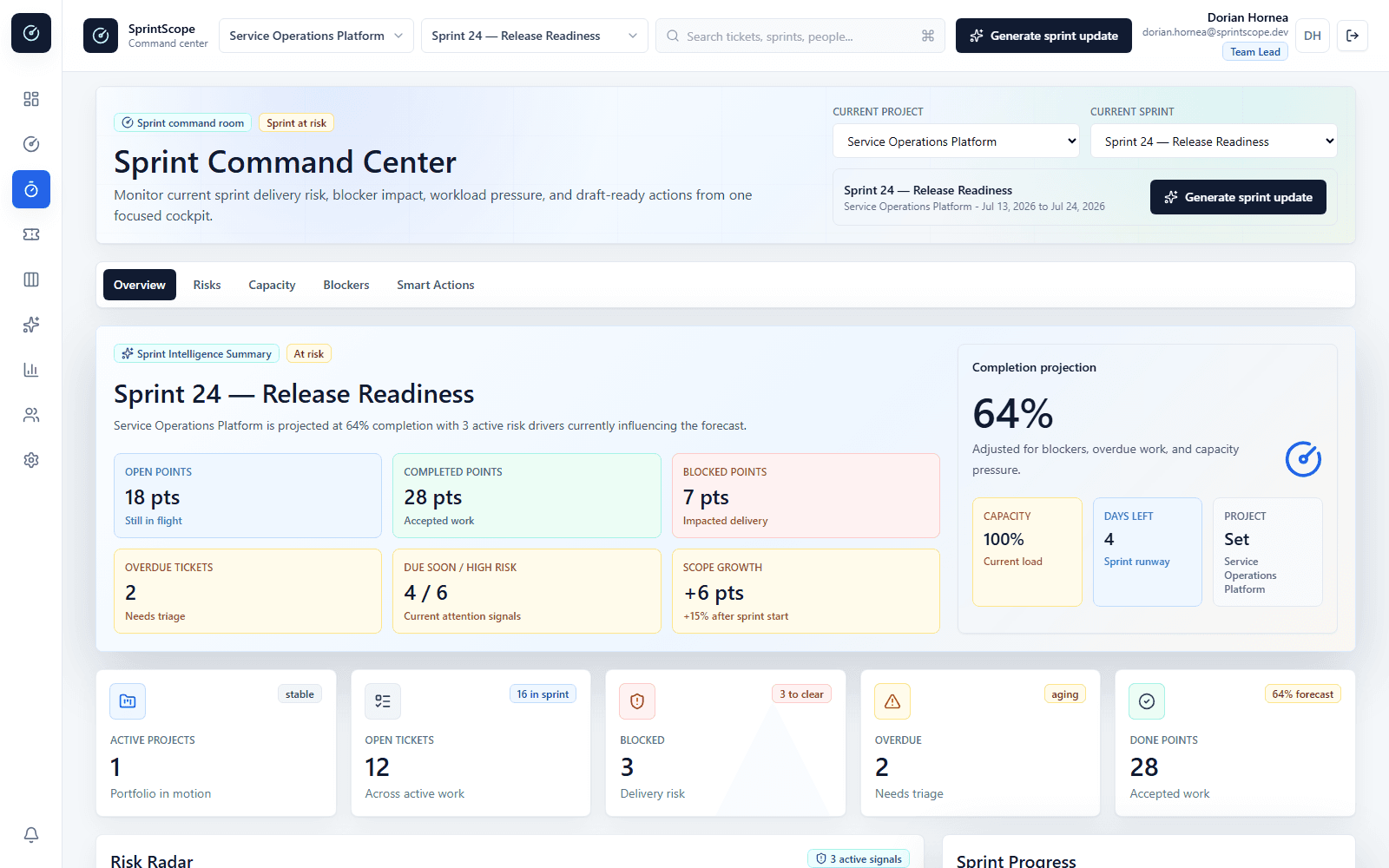Switch to the Risks tab
The image size is (1389, 868).
point(207,285)
